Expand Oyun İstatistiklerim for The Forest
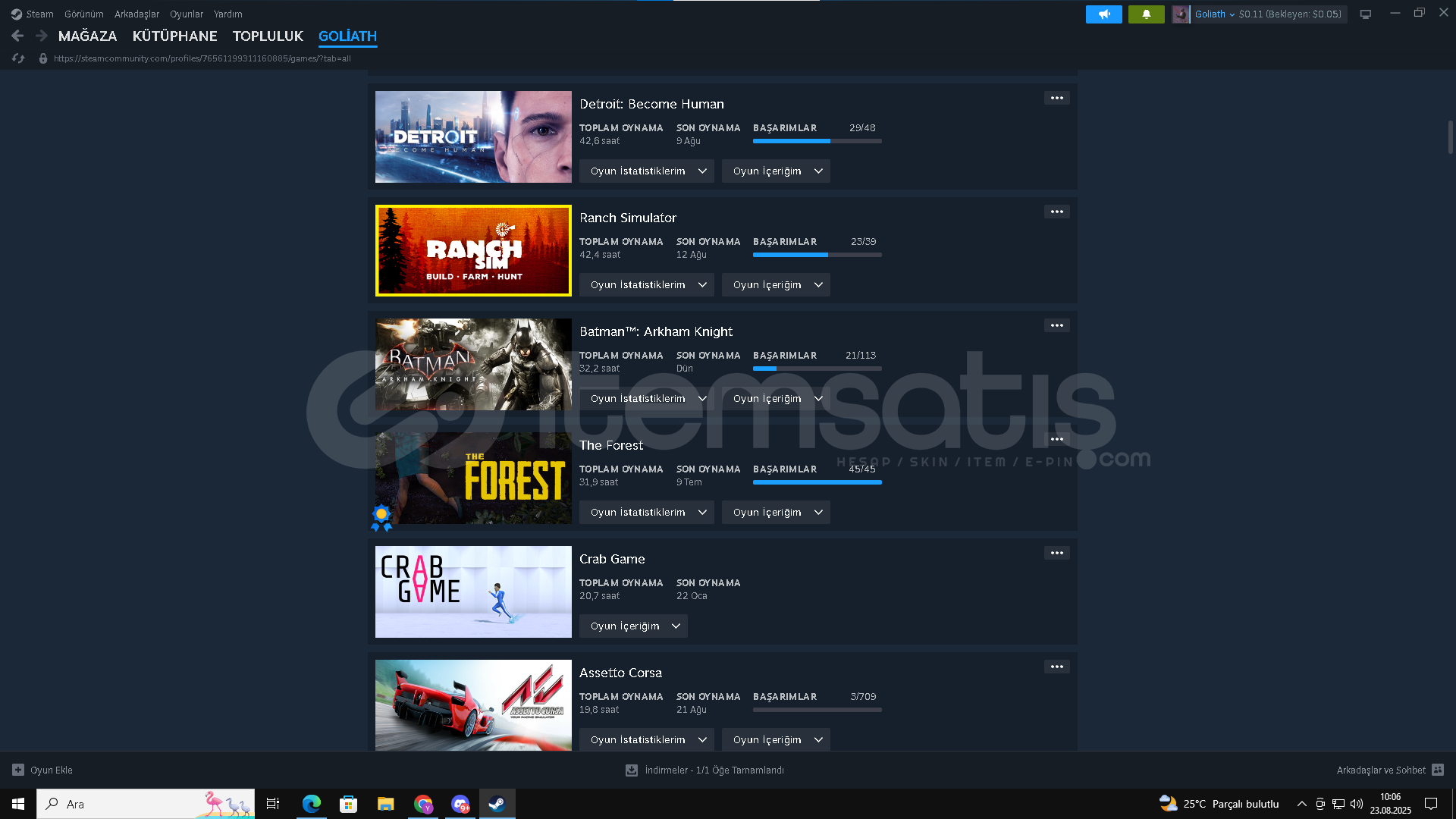This screenshot has height=819, width=1456. 647,513
